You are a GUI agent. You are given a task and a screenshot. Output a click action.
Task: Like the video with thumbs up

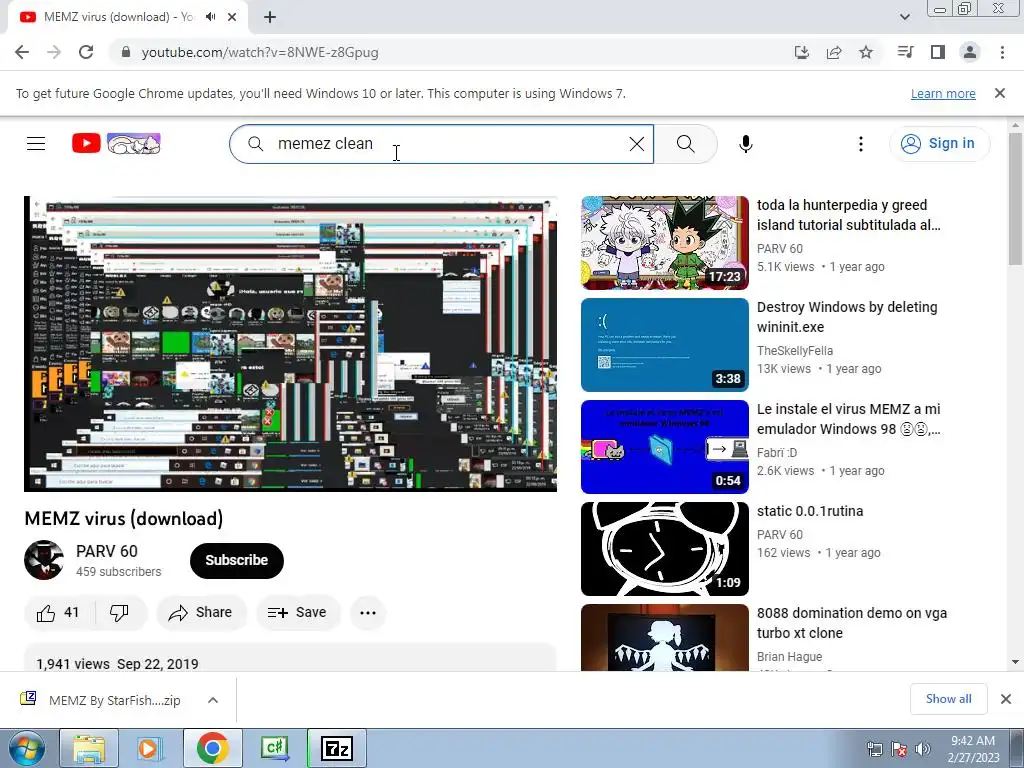[59, 613]
